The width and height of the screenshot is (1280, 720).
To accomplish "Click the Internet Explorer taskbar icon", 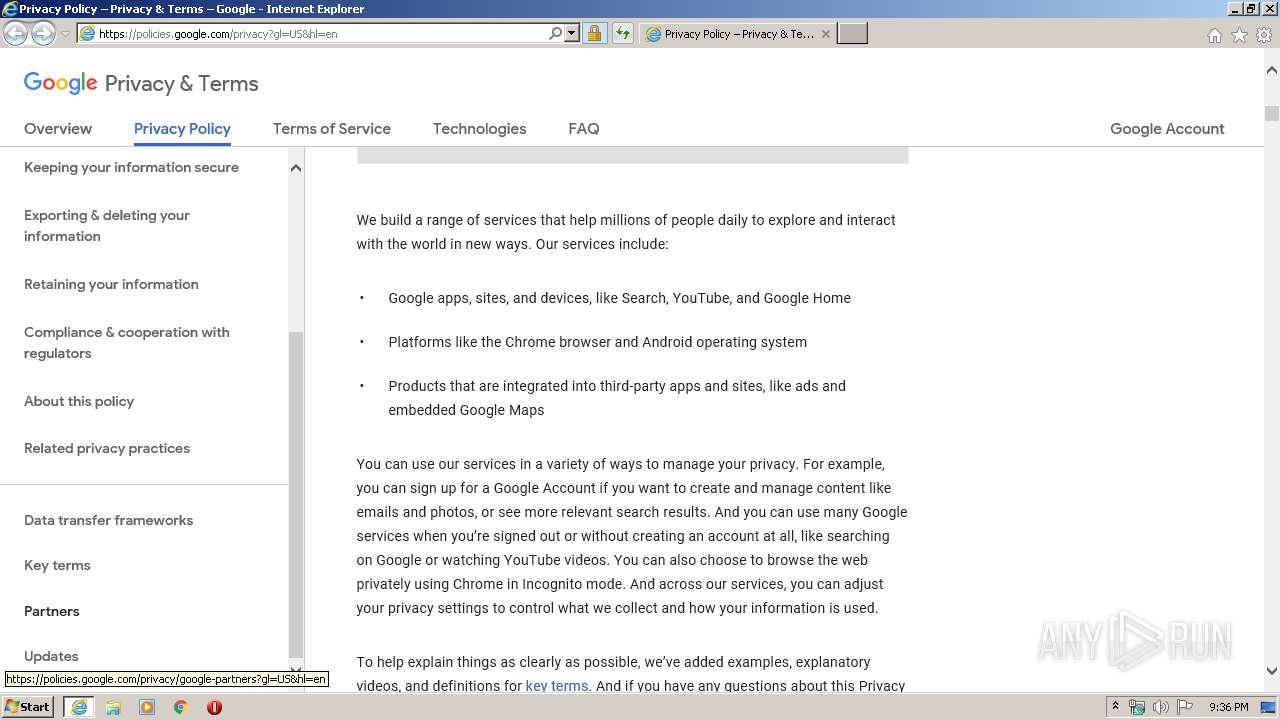I will (79, 707).
